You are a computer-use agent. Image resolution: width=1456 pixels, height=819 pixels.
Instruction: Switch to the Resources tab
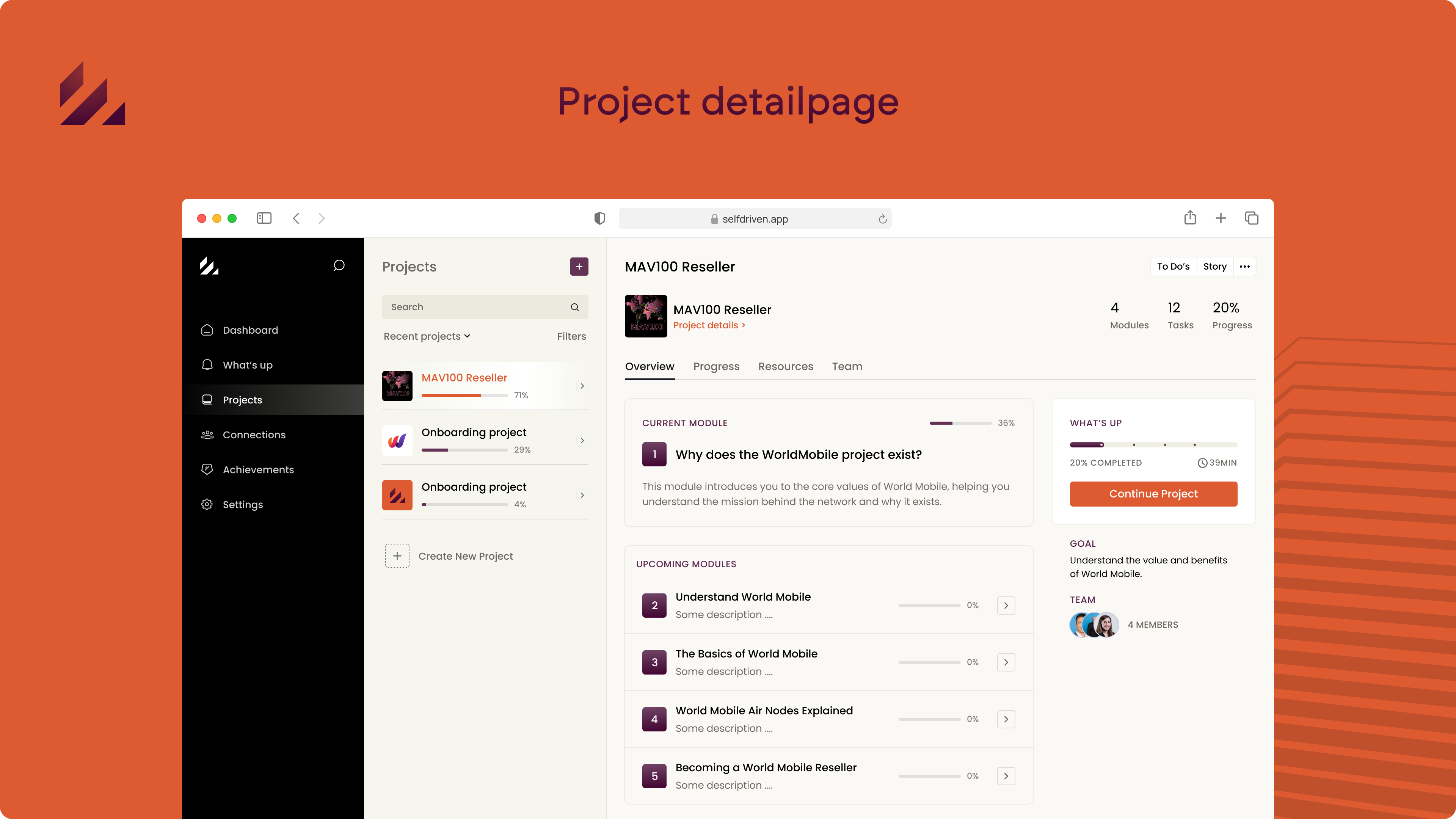(x=786, y=366)
